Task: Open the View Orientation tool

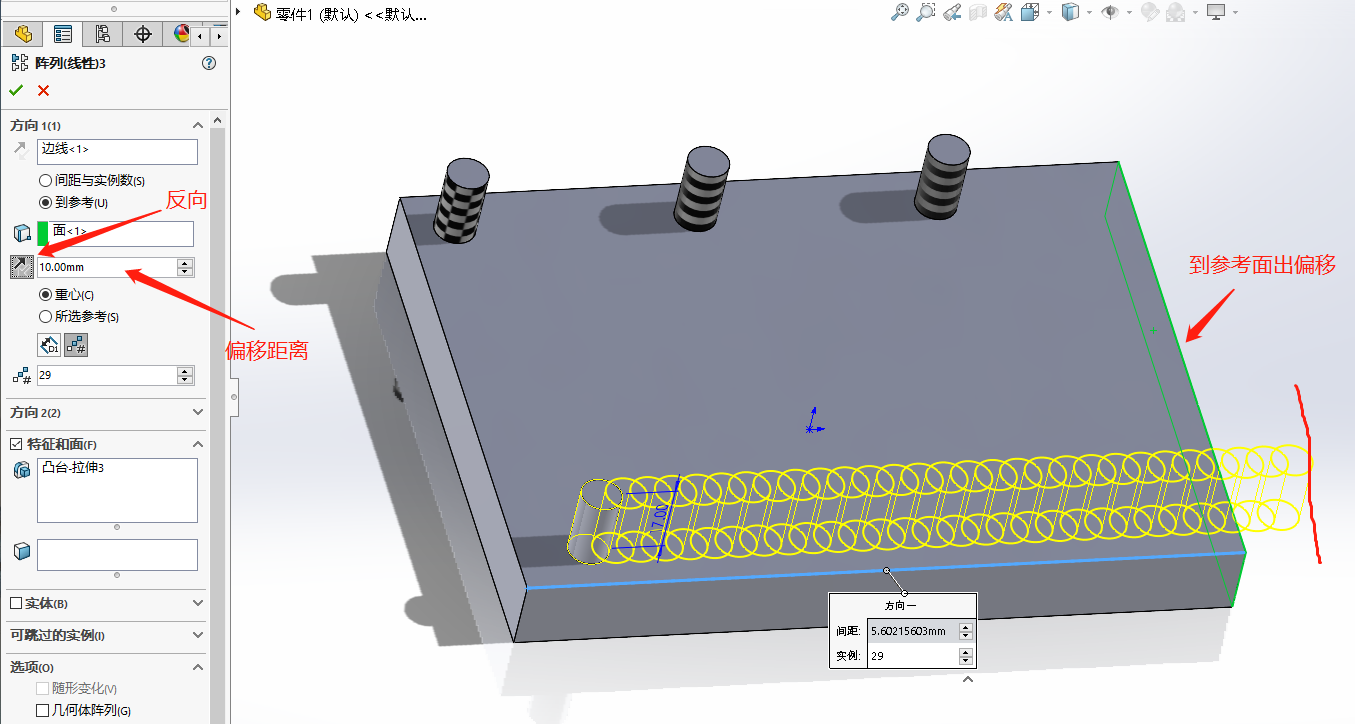Action: (1031, 12)
